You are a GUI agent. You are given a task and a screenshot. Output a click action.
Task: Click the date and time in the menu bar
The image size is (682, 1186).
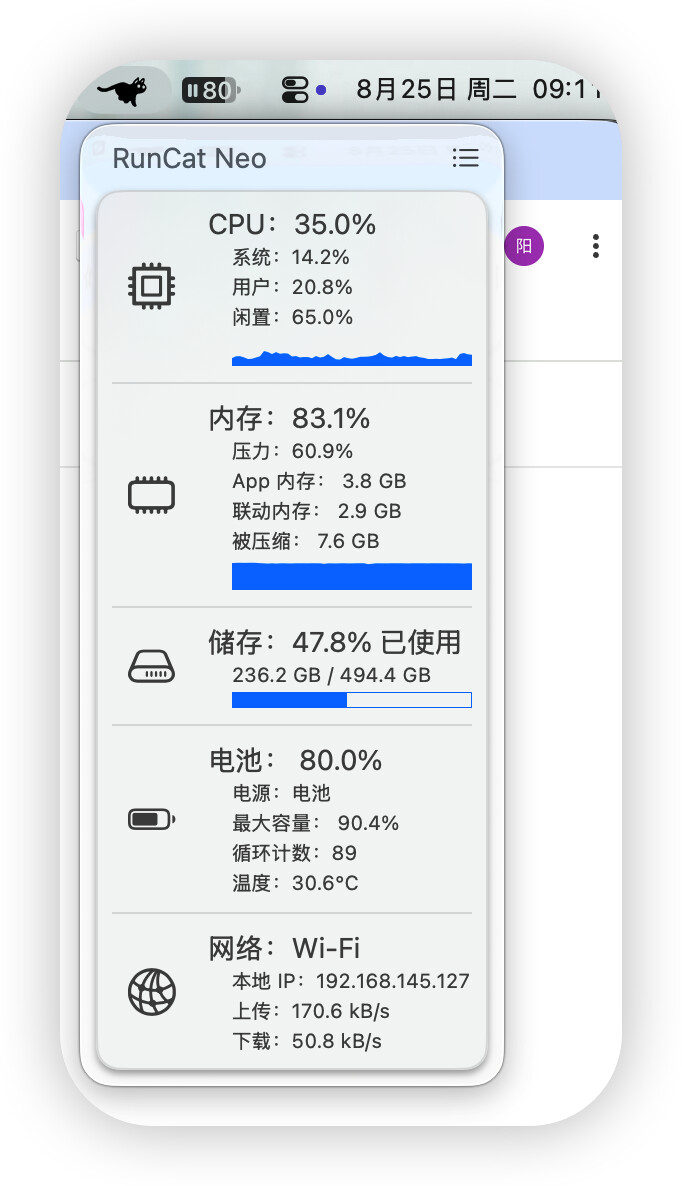(x=478, y=90)
